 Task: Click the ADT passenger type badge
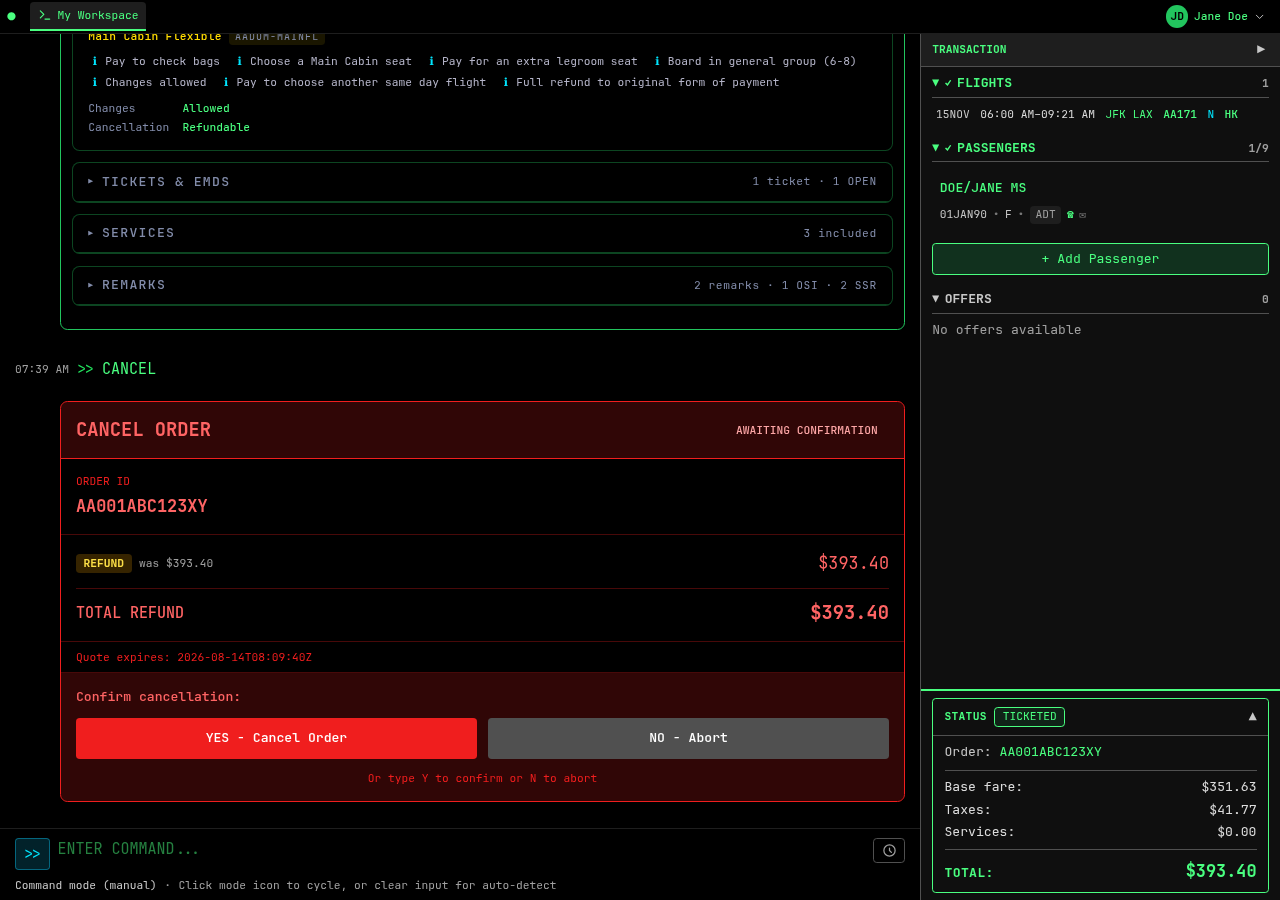click(x=1045, y=215)
